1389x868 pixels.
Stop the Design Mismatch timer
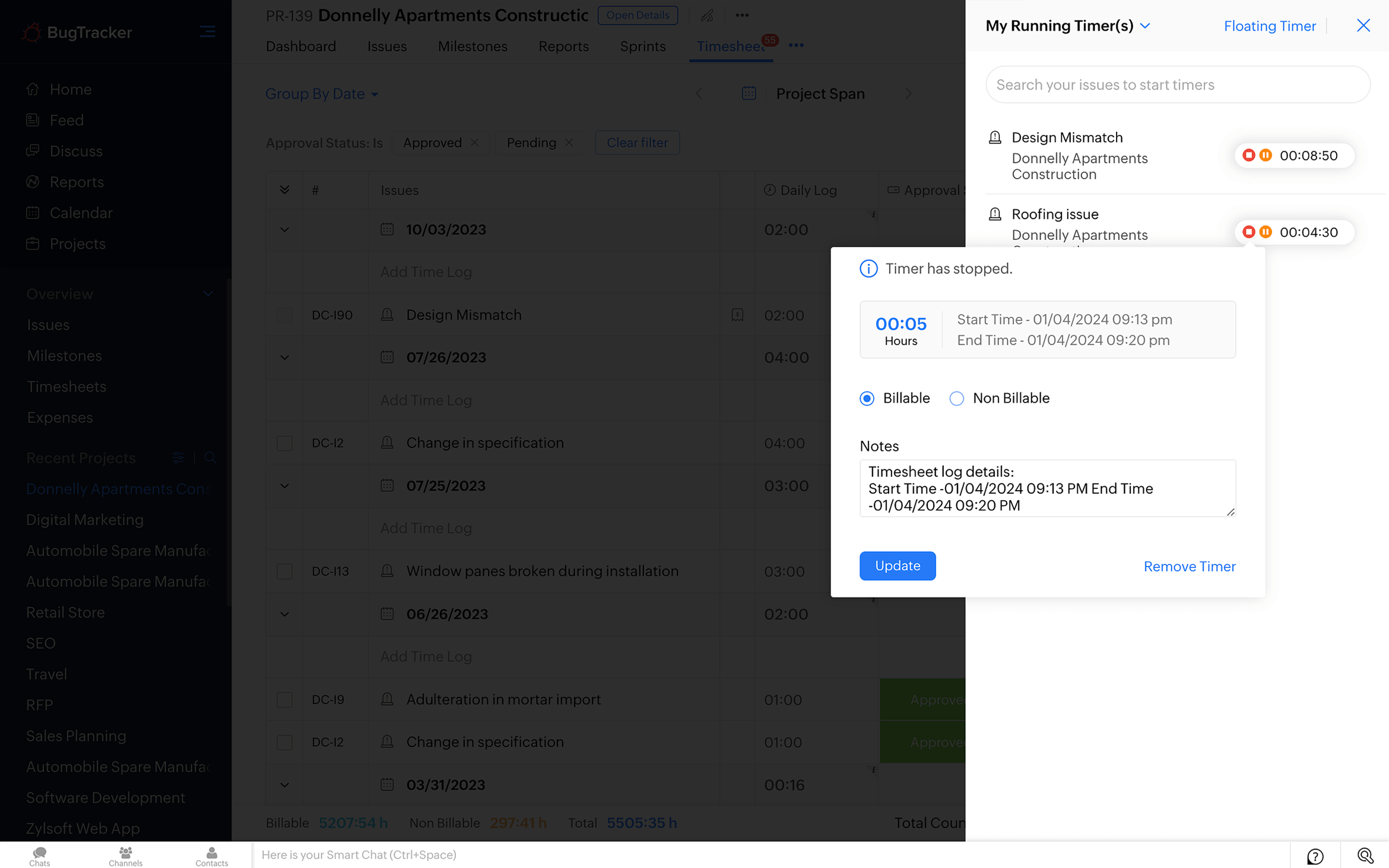point(1248,155)
